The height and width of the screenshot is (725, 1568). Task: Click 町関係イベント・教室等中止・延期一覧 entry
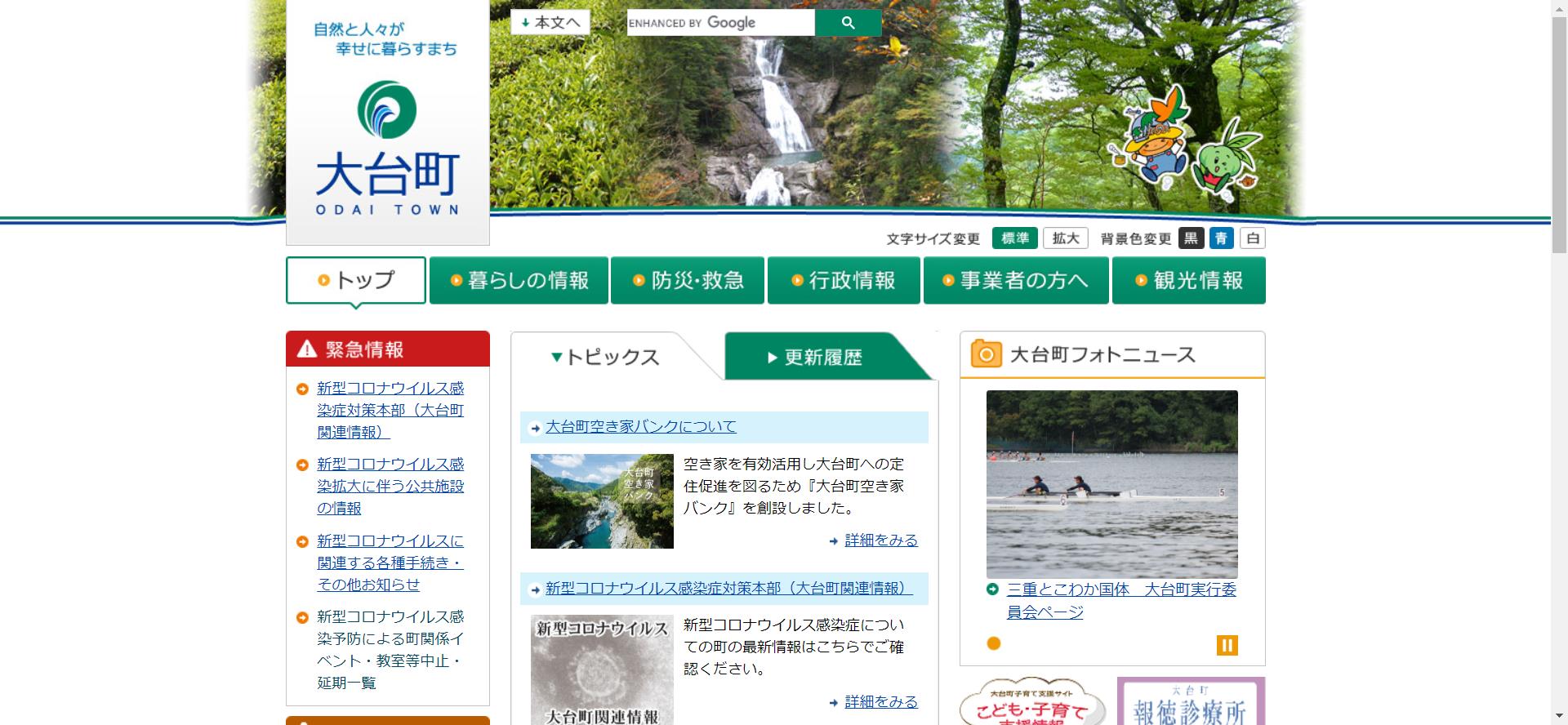(390, 649)
